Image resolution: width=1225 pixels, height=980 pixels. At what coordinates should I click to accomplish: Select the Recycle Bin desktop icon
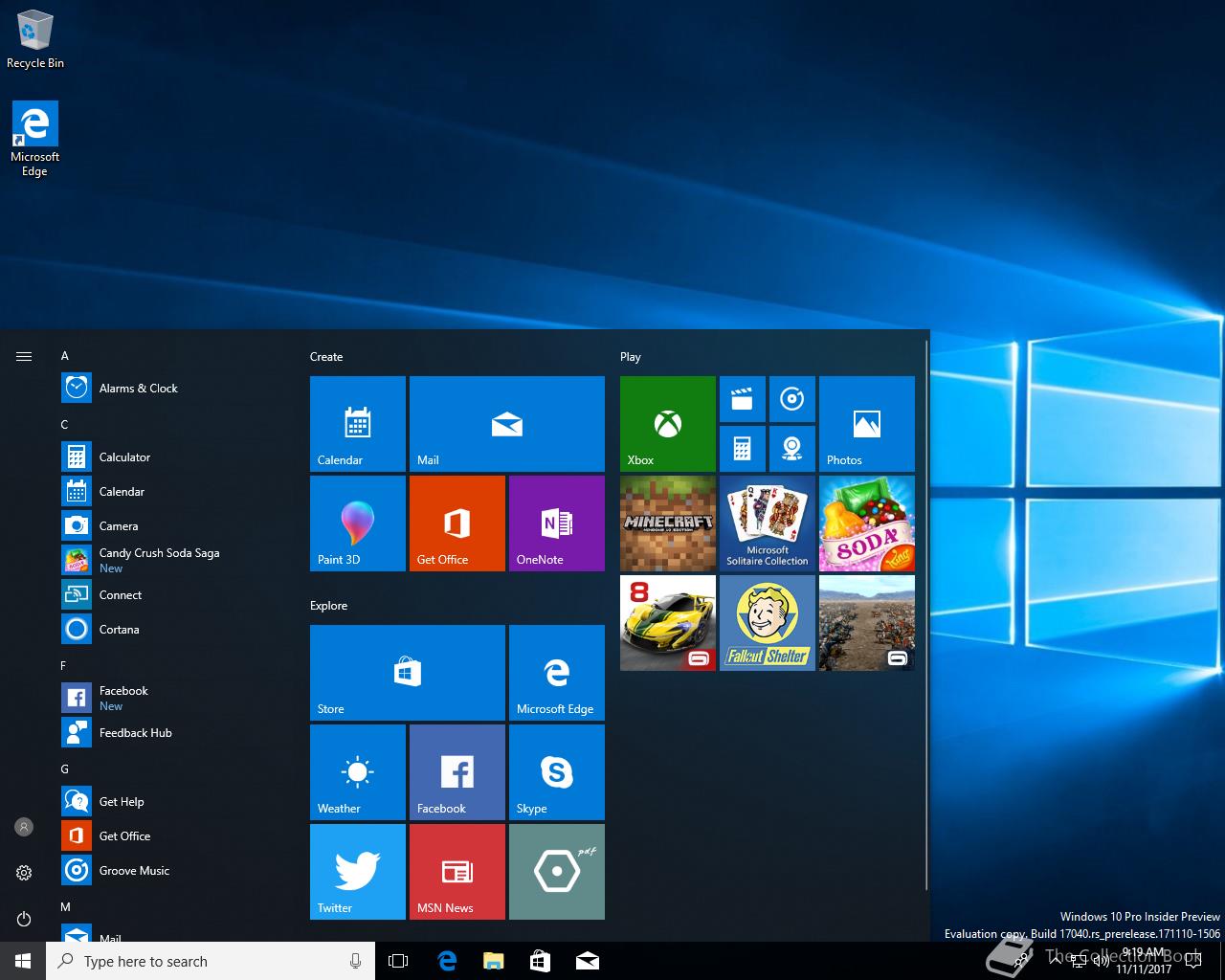pyautogui.click(x=35, y=40)
